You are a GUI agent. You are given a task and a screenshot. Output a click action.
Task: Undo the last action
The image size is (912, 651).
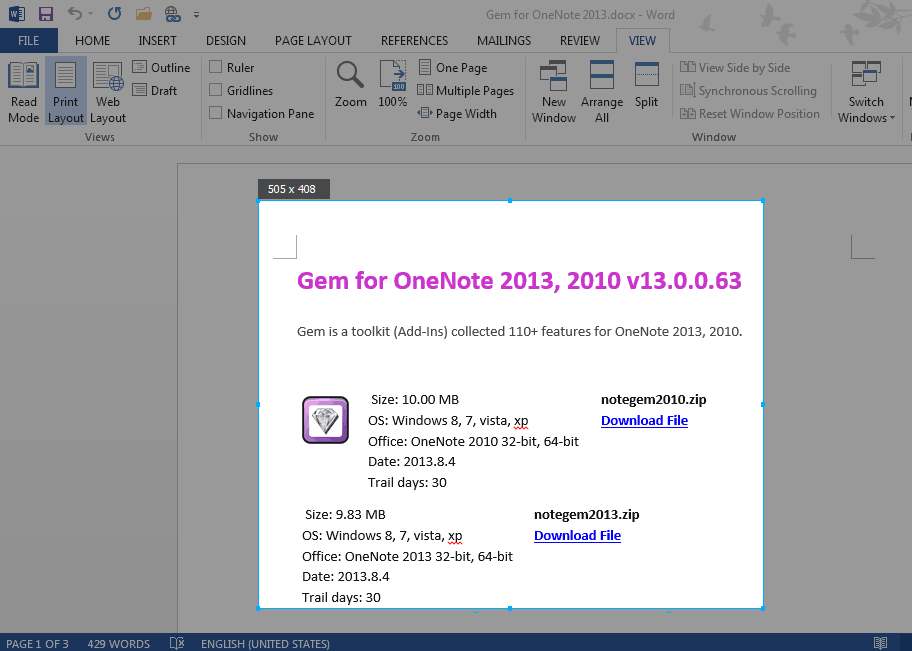click(74, 13)
